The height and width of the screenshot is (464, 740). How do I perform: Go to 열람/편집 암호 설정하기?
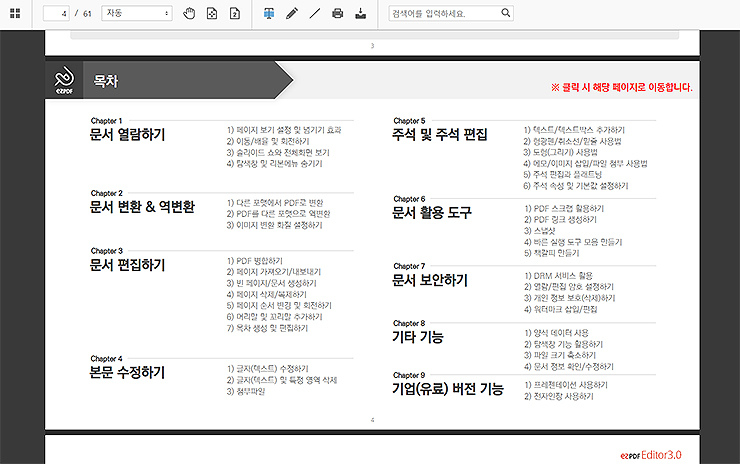(569, 287)
